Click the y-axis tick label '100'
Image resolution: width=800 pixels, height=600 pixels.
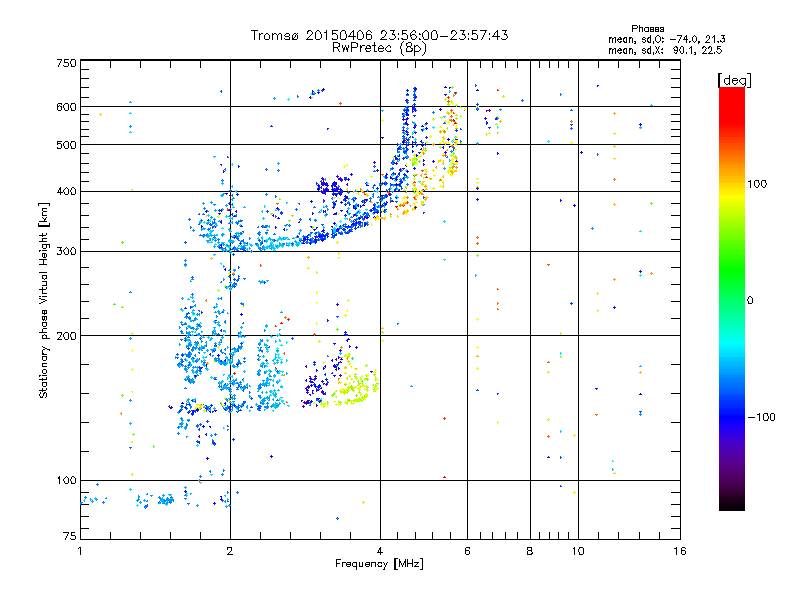click(x=66, y=481)
